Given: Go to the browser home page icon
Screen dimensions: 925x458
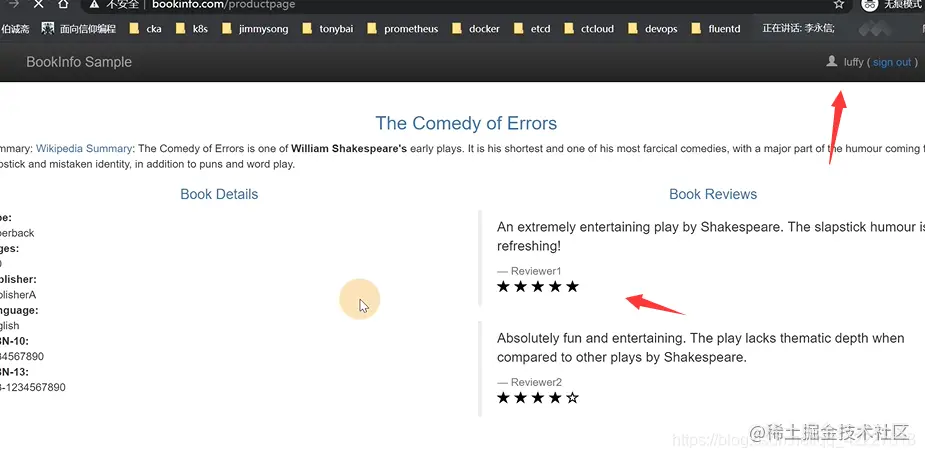Looking at the screenshot, I should 63,4.
